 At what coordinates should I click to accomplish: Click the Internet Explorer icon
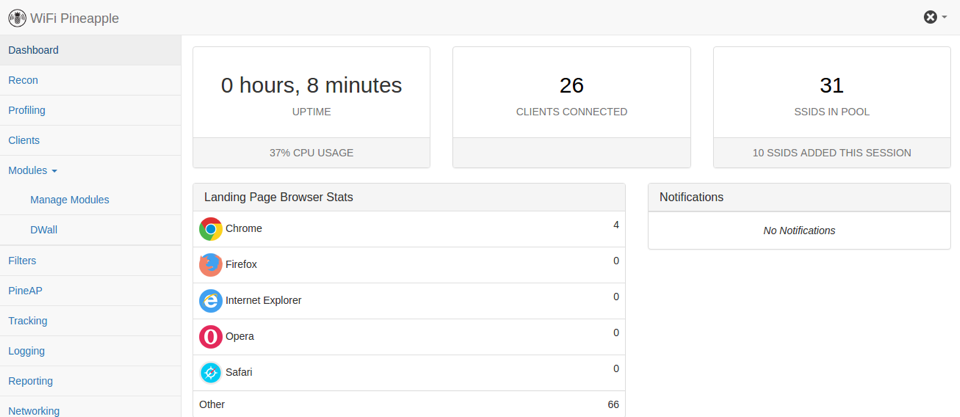(x=211, y=301)
